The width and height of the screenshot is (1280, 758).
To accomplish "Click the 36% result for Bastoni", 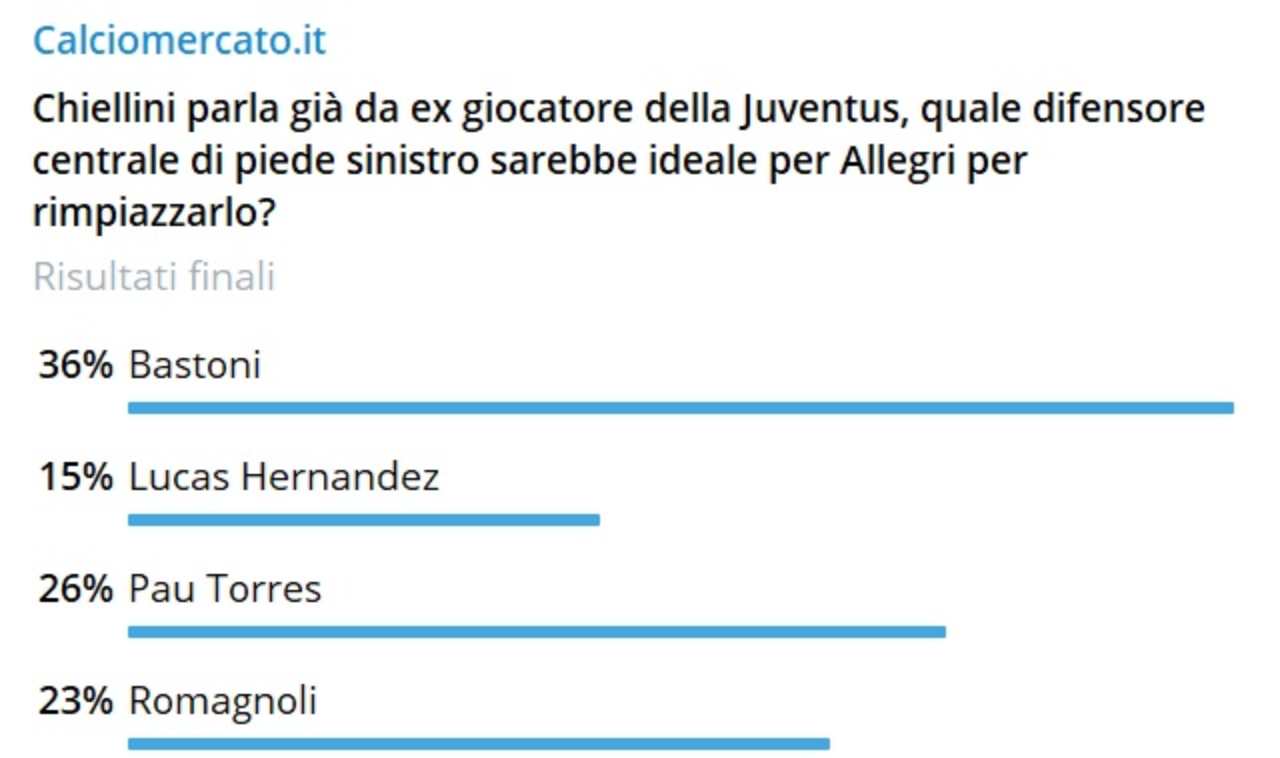I will coord(76,365).
